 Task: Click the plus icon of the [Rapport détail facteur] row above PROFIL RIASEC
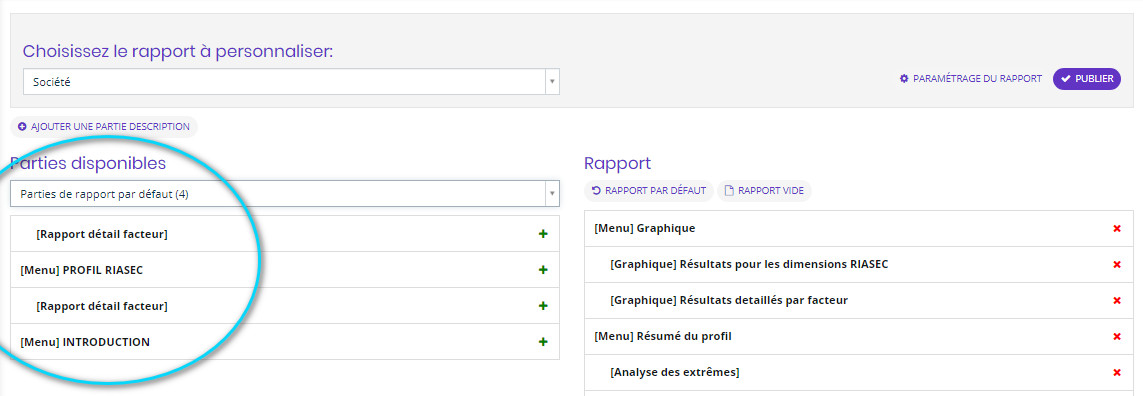point(542,234)
